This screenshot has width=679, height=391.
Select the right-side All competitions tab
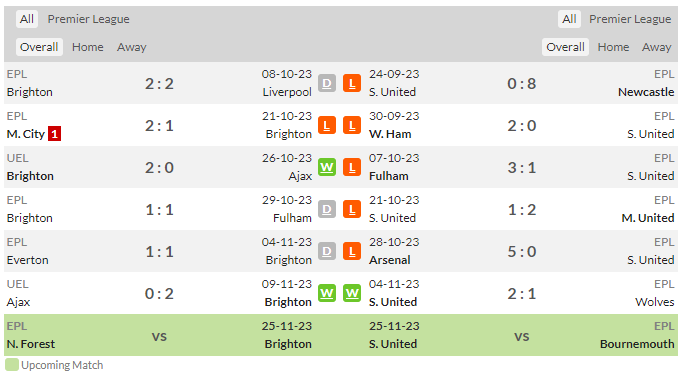(x=569, y=19)
